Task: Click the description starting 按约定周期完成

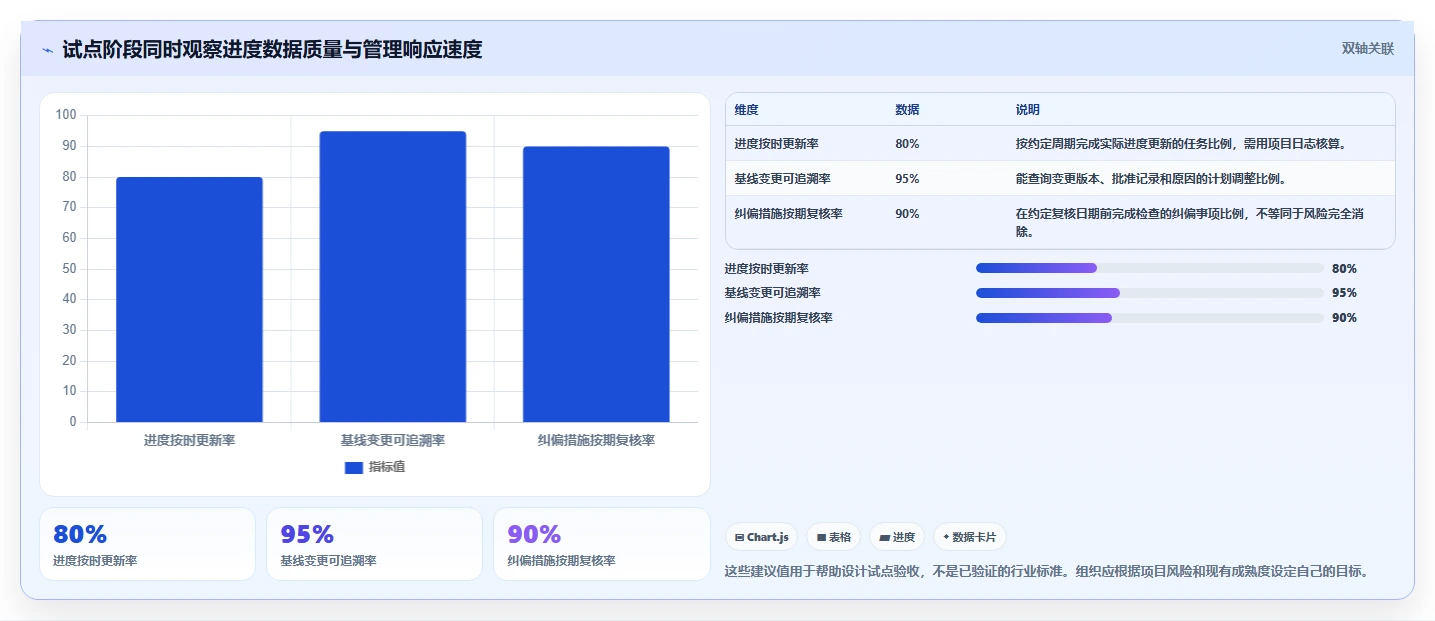Action: point(1181,144)
